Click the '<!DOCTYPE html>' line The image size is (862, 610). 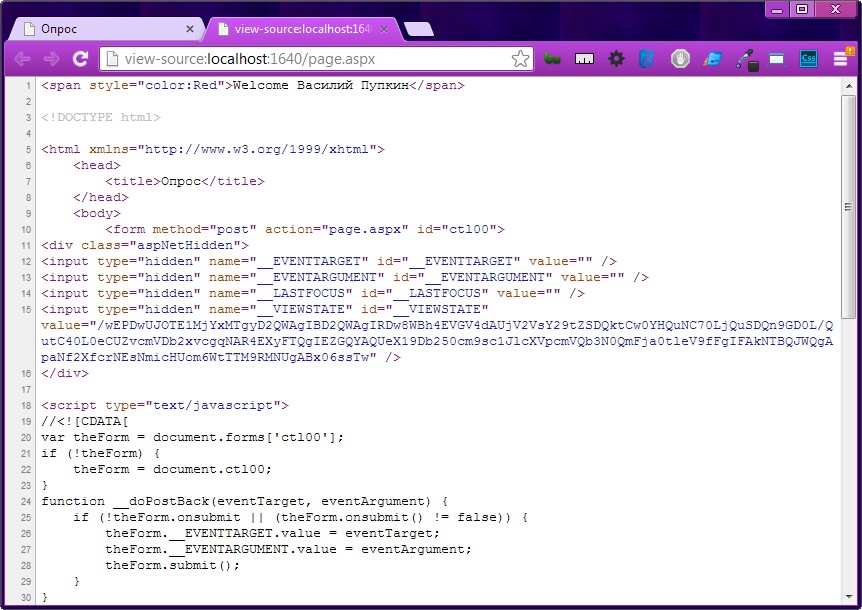coord(101,118)
